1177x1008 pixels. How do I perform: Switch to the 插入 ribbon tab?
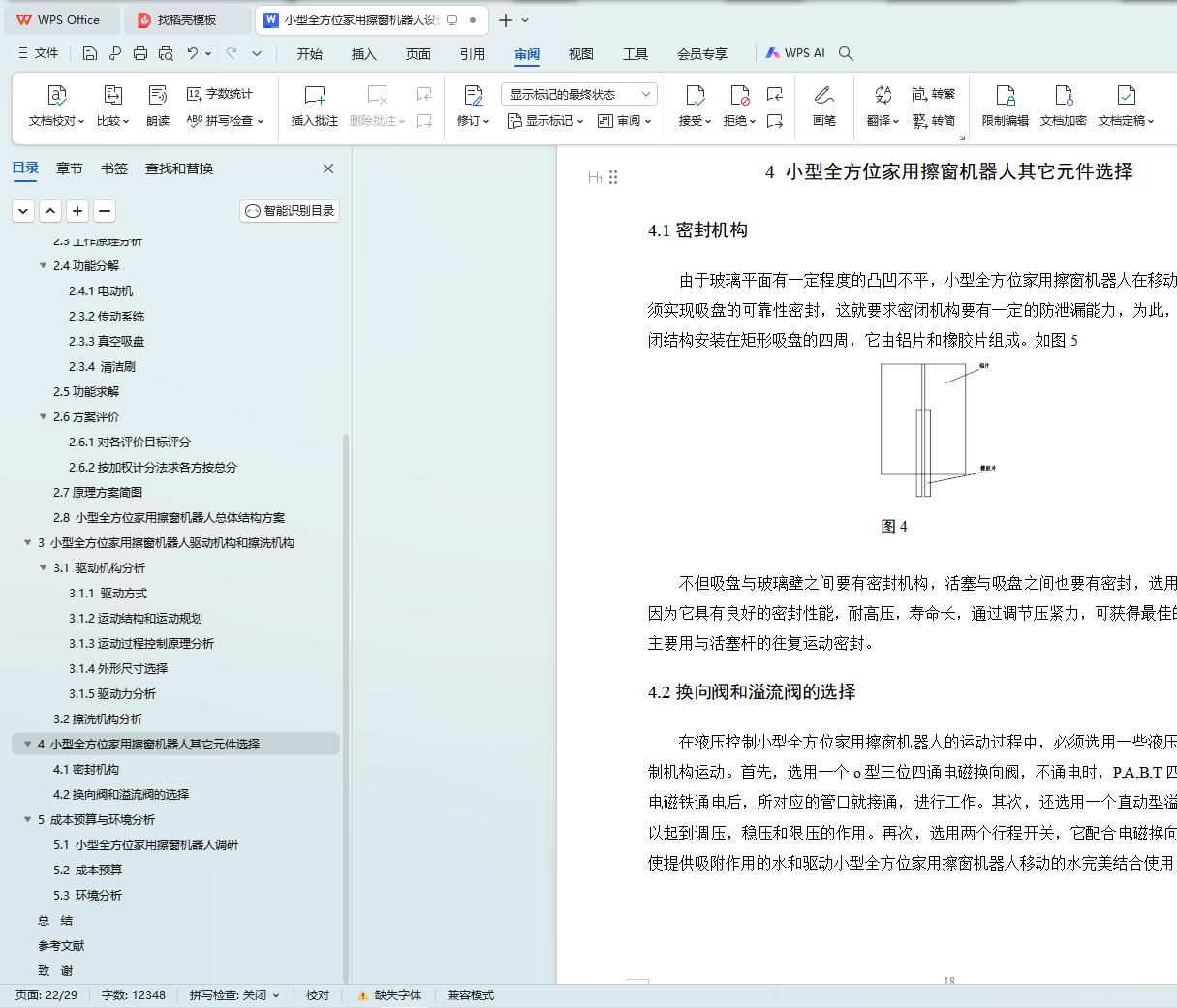pyautogui.click(x=364, y=54)
